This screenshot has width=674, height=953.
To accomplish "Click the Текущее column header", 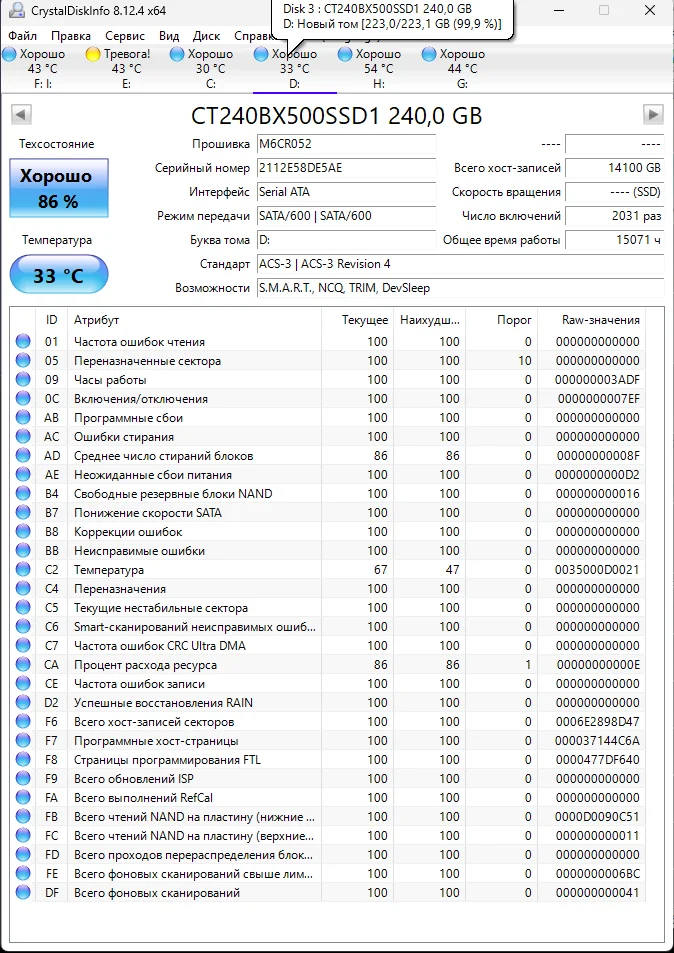I will click(x=358, y=320).
